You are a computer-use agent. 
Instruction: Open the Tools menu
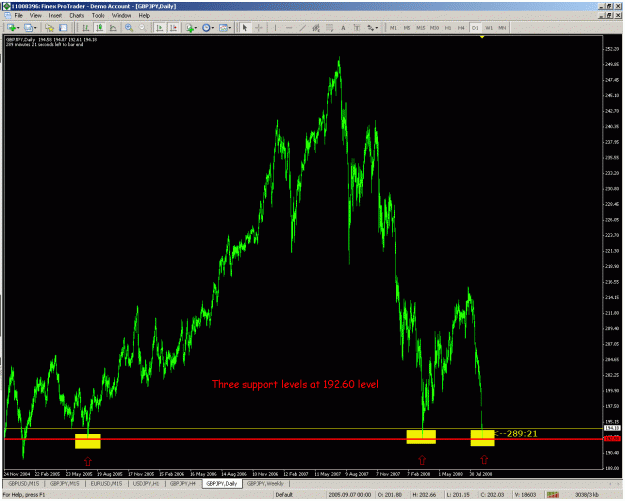click(x=98, y=16)
